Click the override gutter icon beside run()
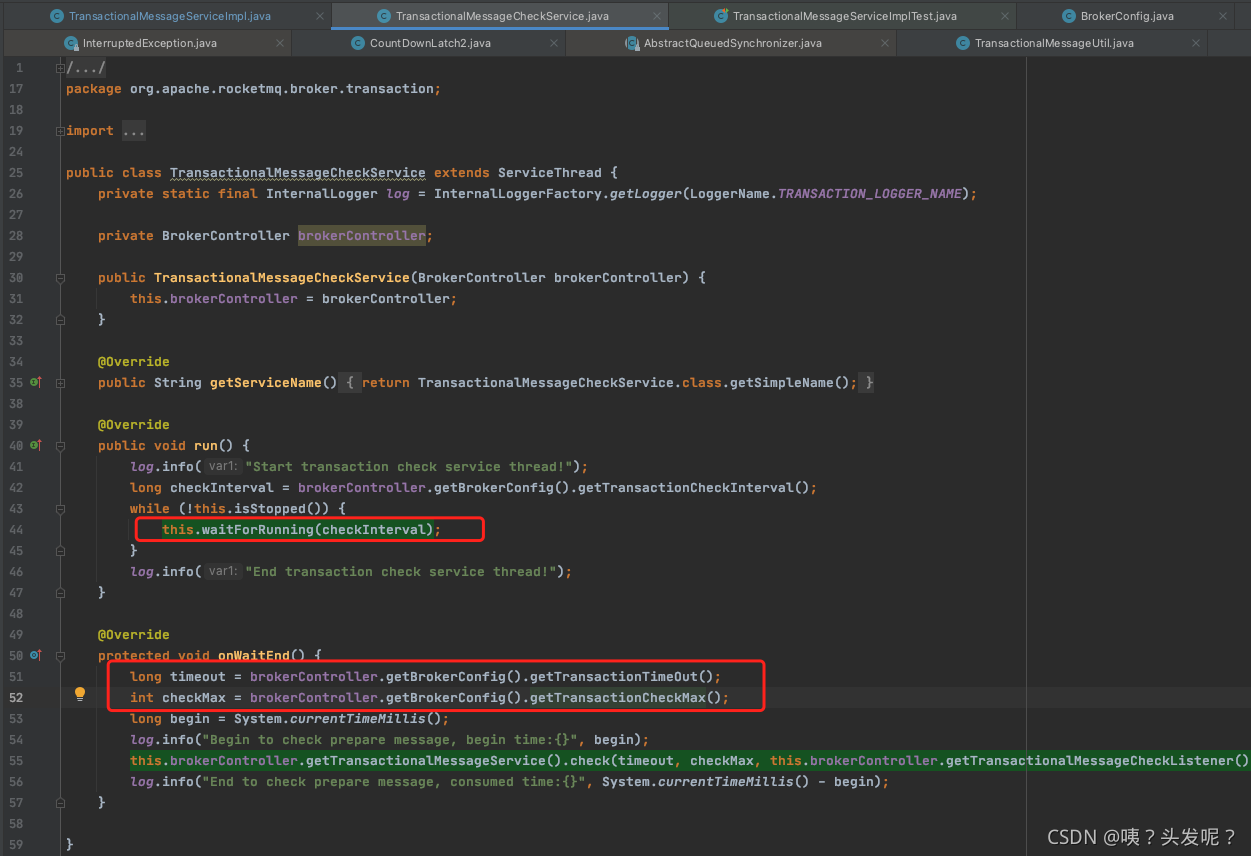Screen dimensions: 1251x856 pyautogui.click(x=35, y=445)
